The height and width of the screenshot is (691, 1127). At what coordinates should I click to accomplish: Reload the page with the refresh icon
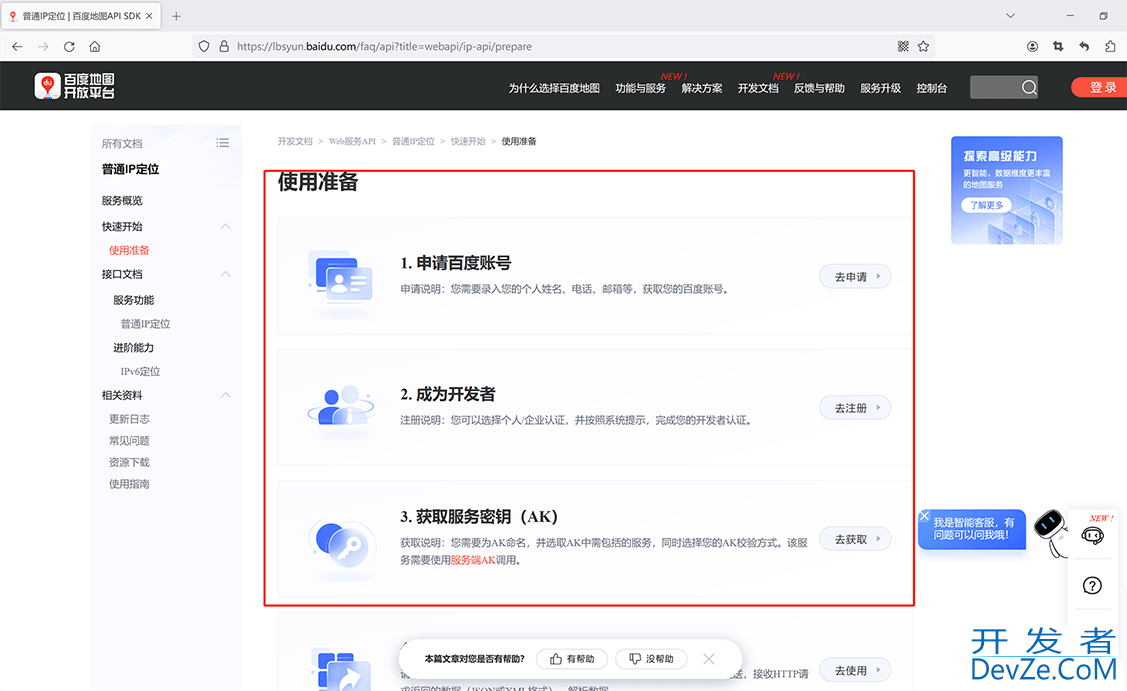click(x=69, y=47)
